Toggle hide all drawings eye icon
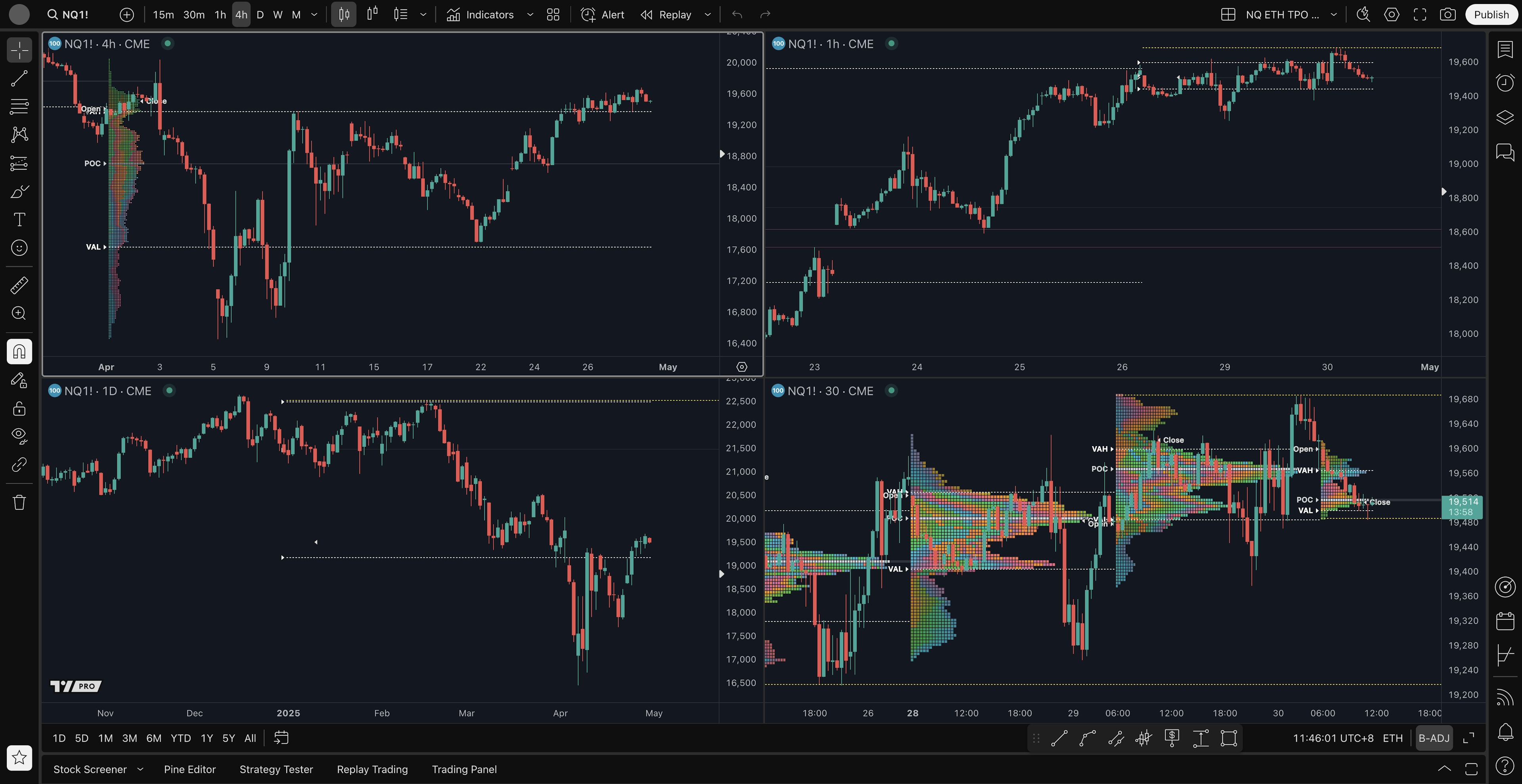Viewport: 1522px width, 784px height. click(19, 436)
